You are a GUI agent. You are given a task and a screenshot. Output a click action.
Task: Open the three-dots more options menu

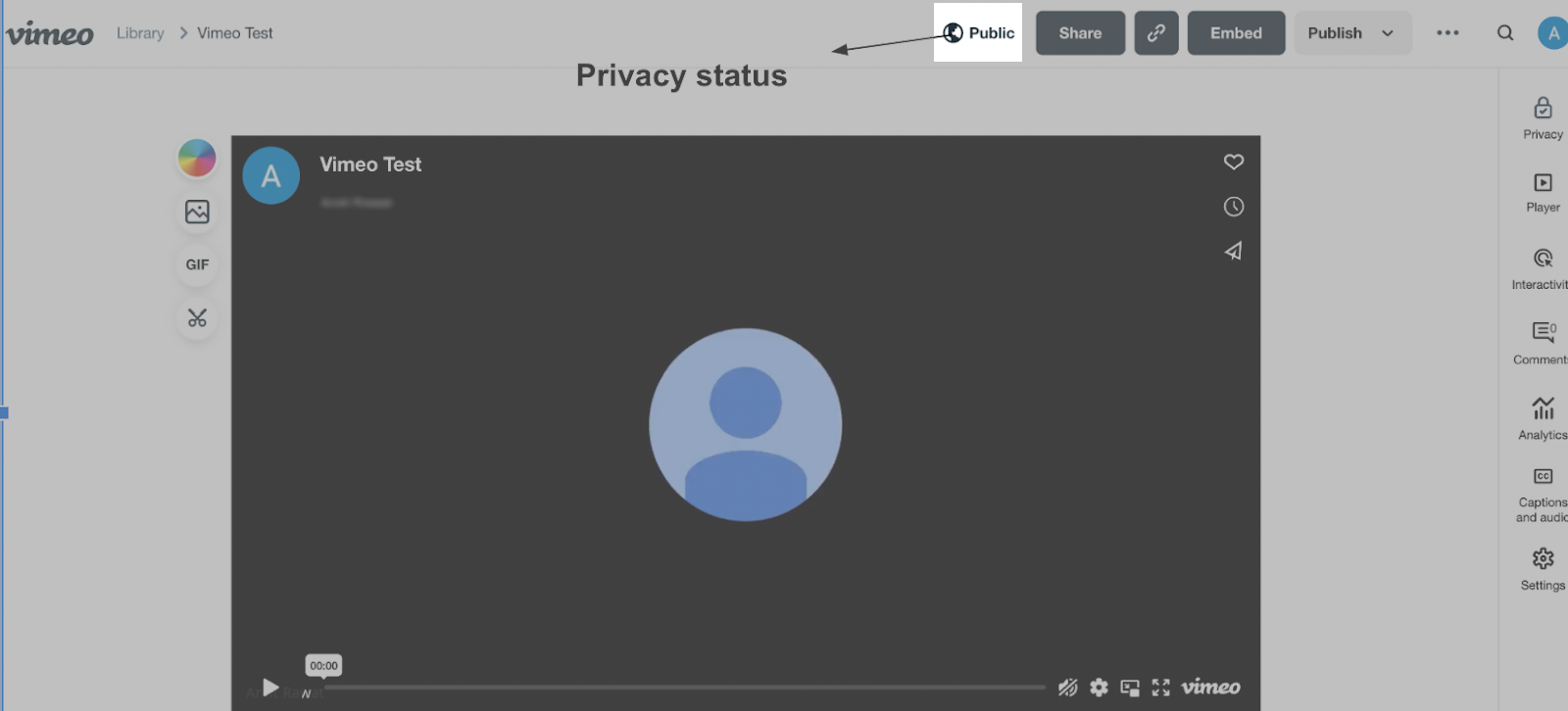(x=1447, y=33)
